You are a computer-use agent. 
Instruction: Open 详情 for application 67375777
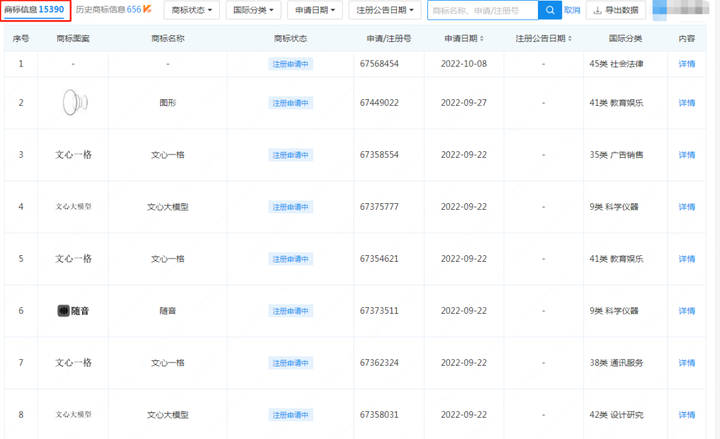coord(686,207)
